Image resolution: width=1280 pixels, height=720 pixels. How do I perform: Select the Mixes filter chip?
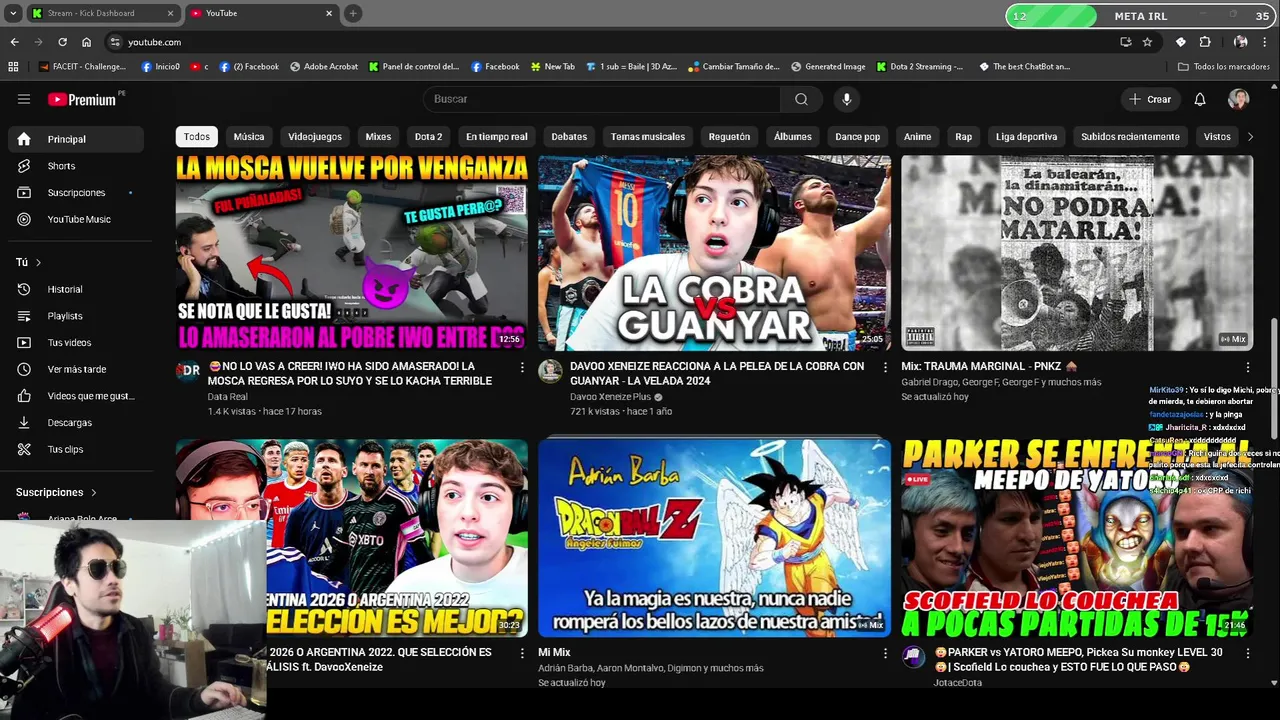click(x=378, y=136)
